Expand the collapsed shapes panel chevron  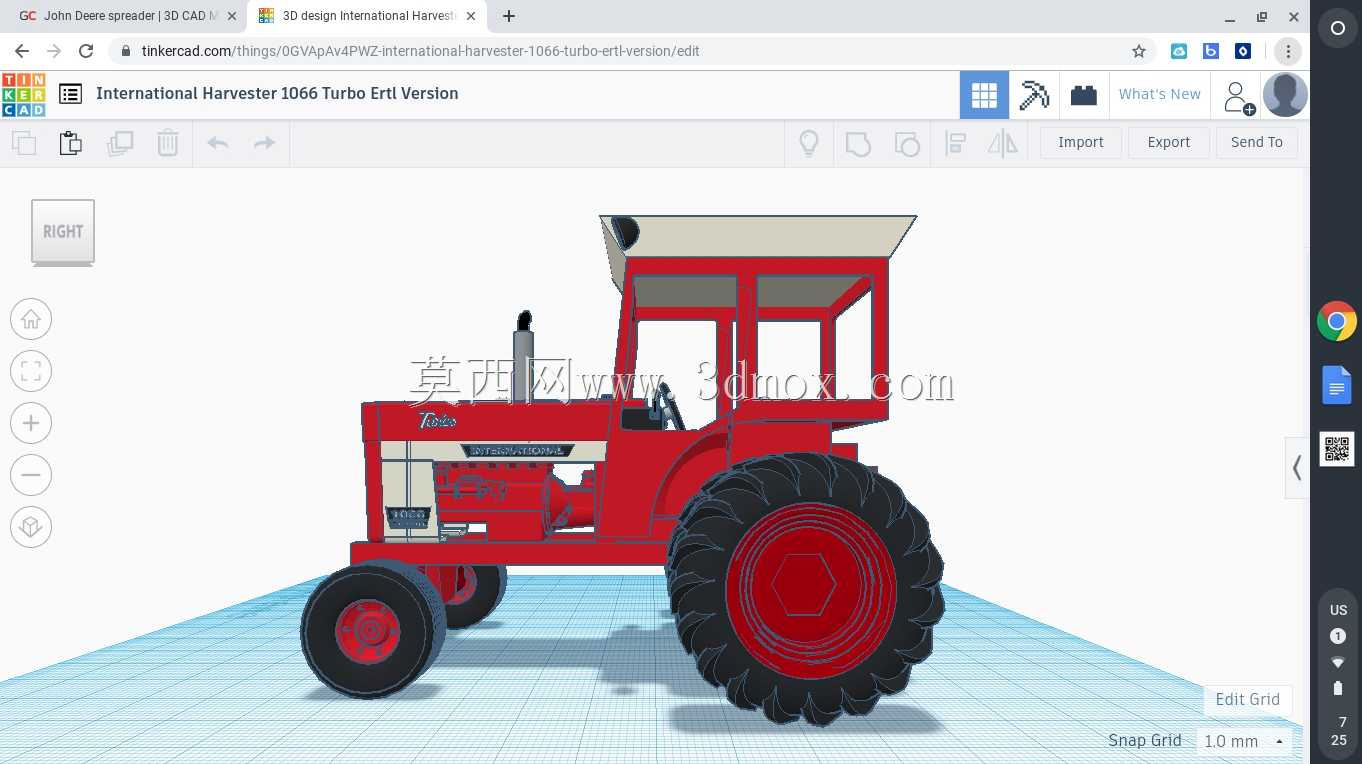coord(1297,467)
